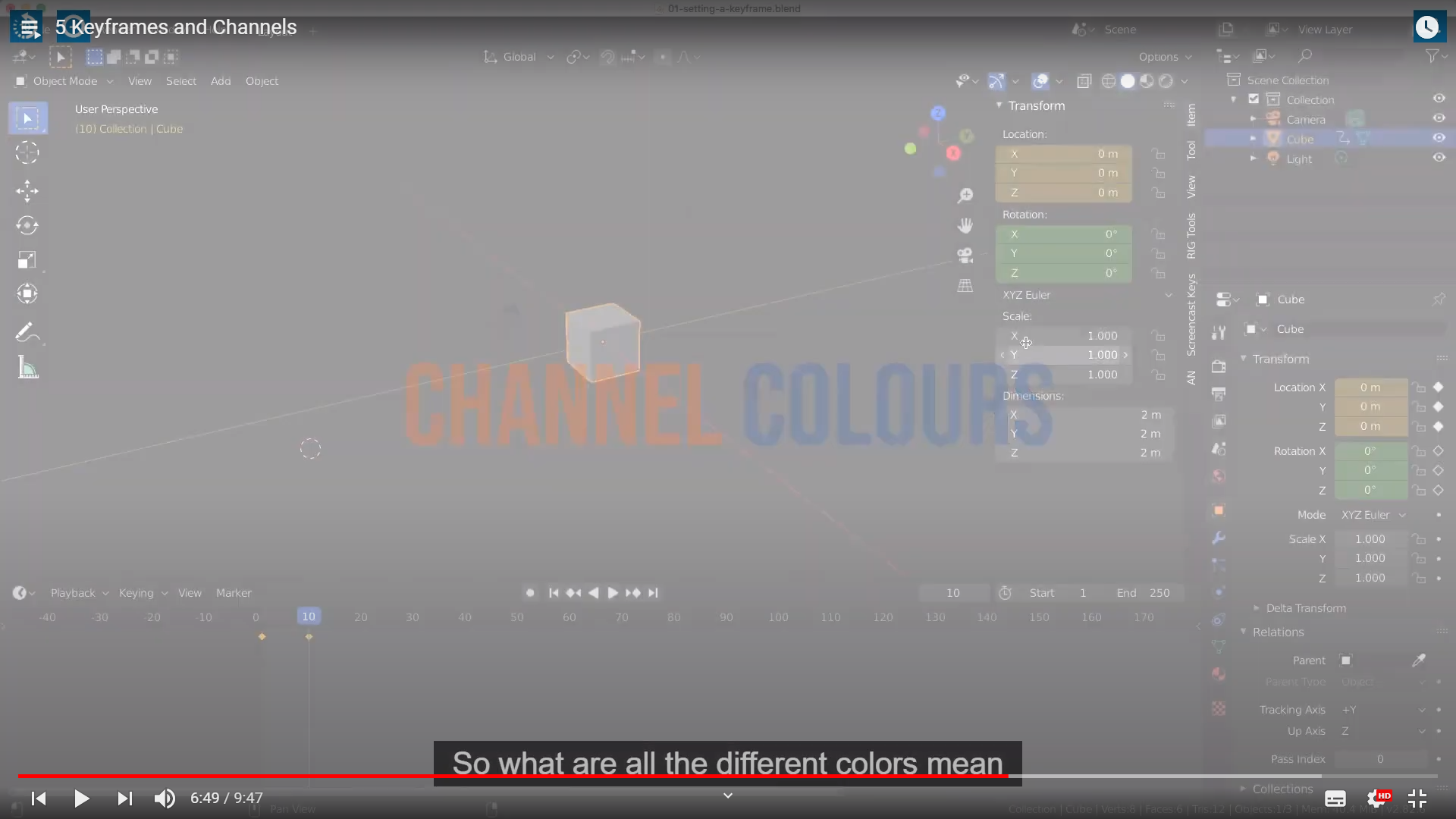Hide the Cube in the outliner

pyautogui.click(x=1439, y=138)
